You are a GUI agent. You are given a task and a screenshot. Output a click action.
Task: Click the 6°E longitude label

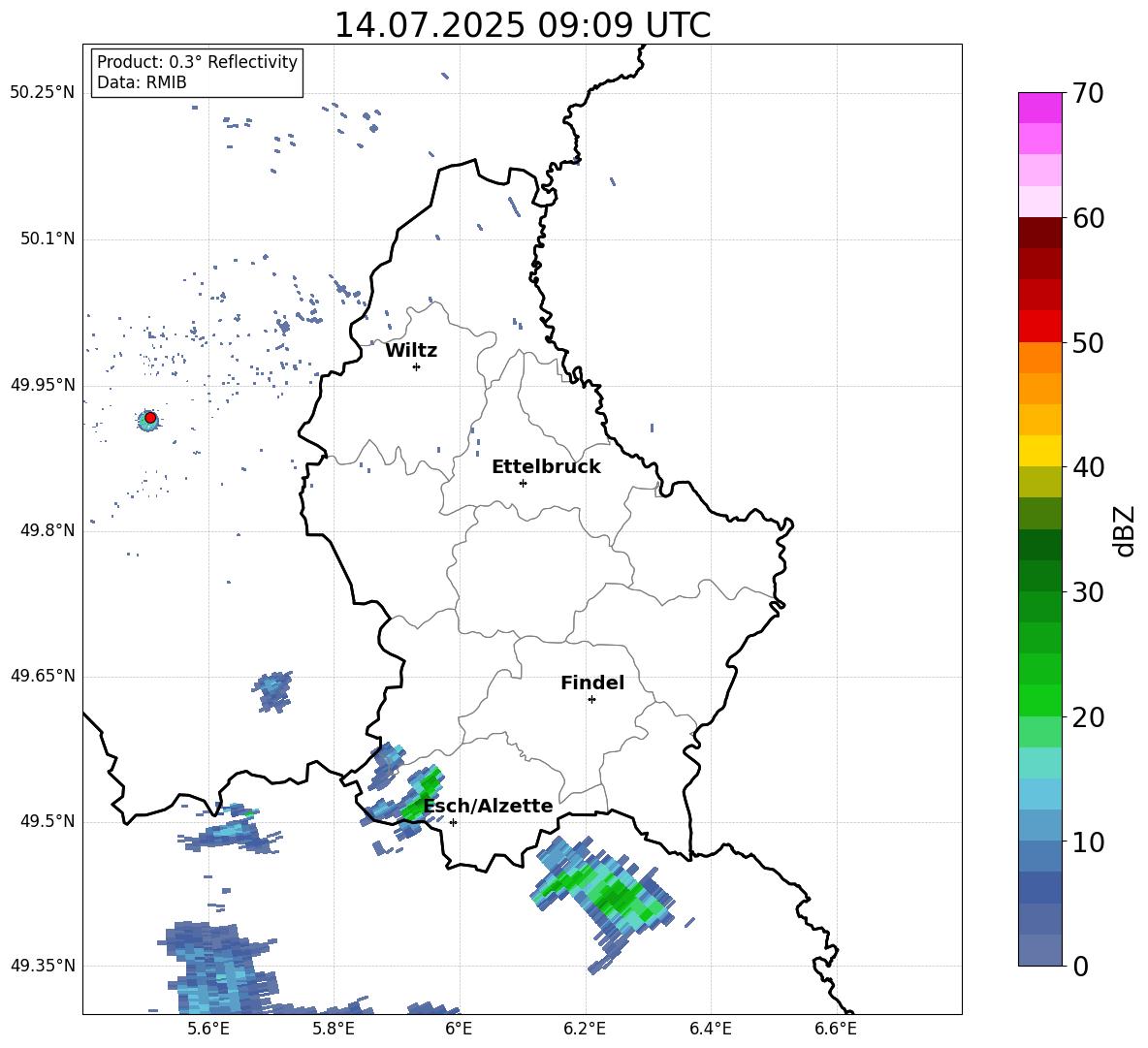point(459,1029)
